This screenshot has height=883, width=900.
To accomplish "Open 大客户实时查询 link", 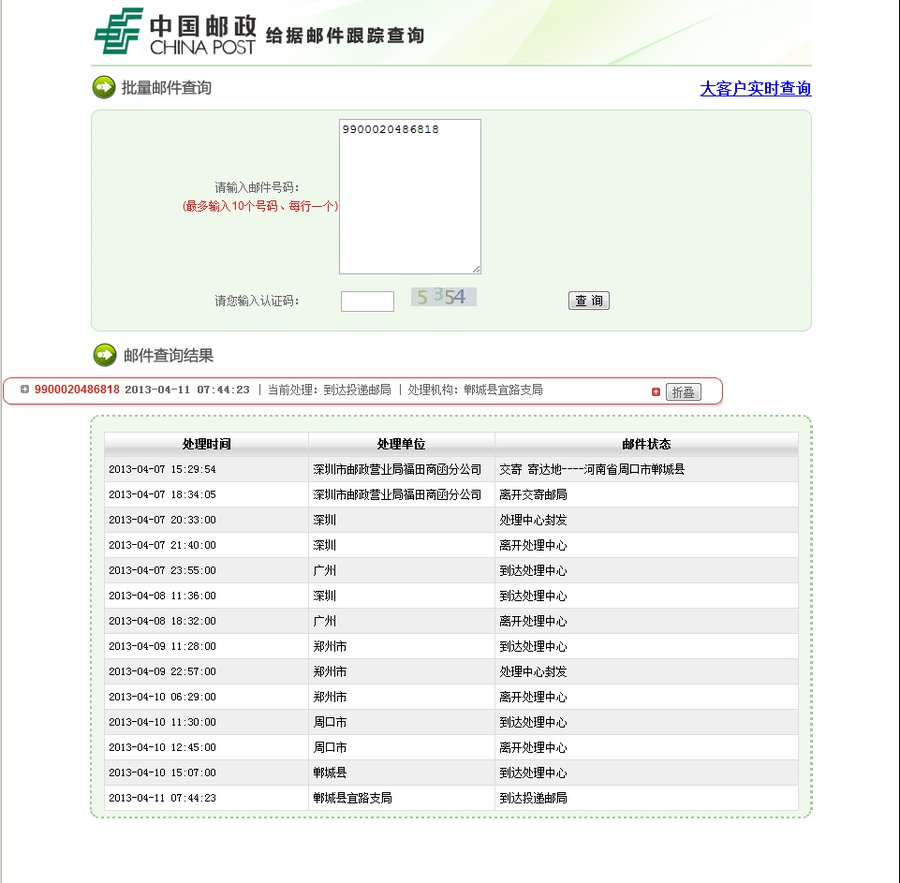I will tap(755, 88).
